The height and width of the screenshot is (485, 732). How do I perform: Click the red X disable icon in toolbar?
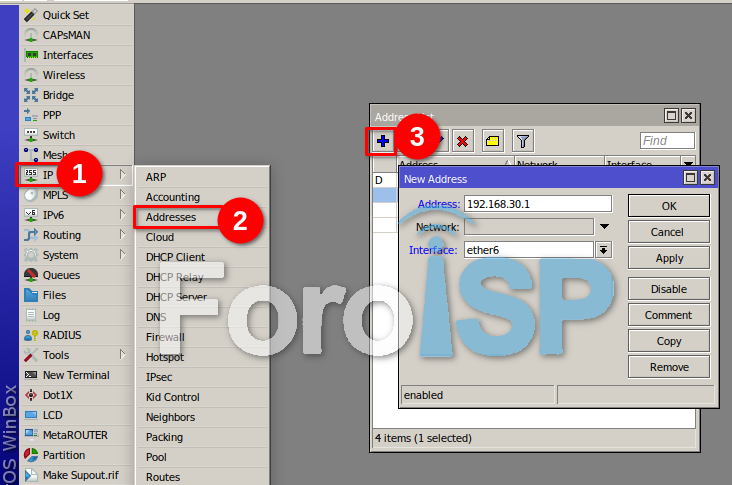coord(462,141)
